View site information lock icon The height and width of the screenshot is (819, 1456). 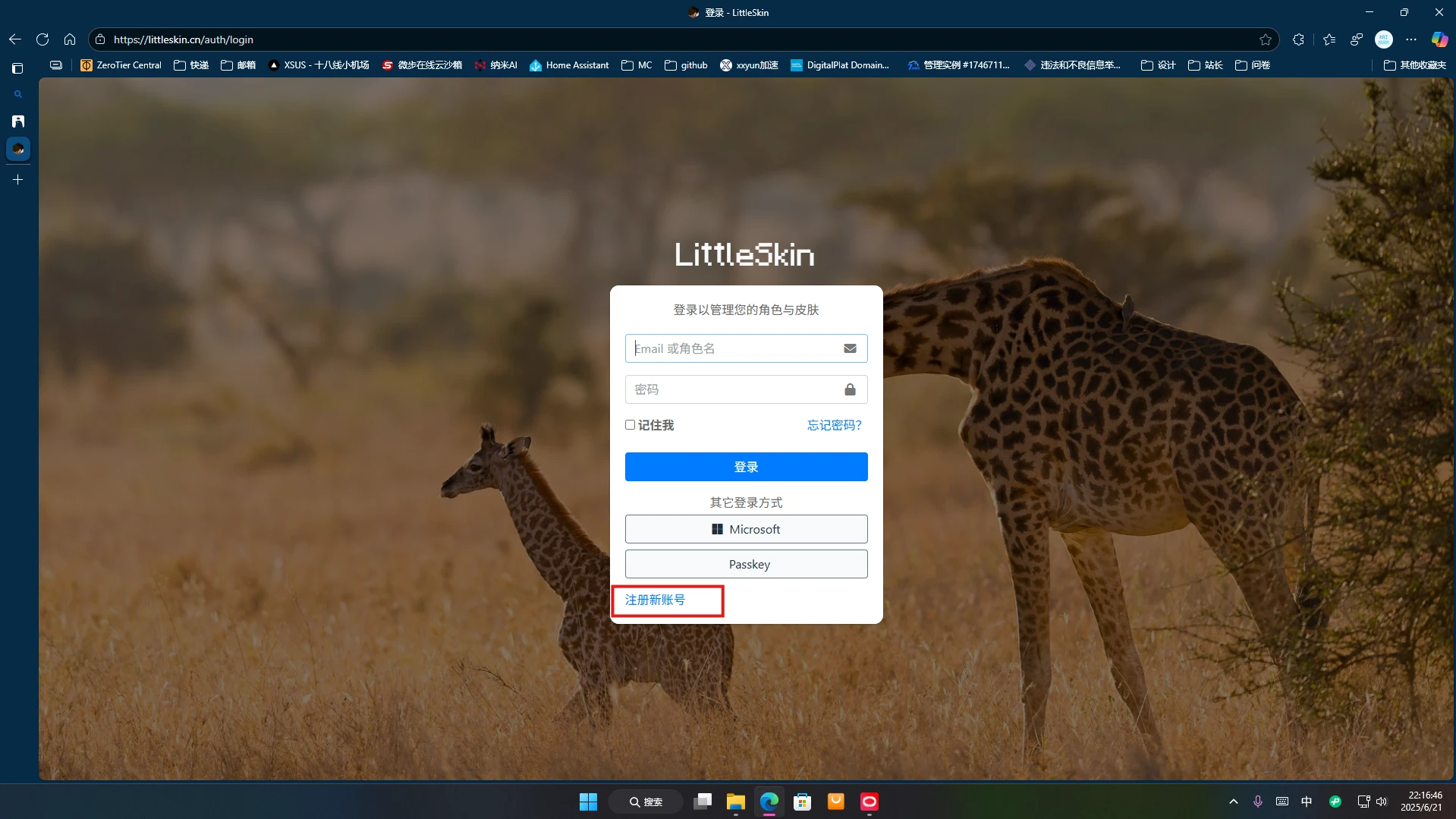pyautogui.click(x=100, y=39)
